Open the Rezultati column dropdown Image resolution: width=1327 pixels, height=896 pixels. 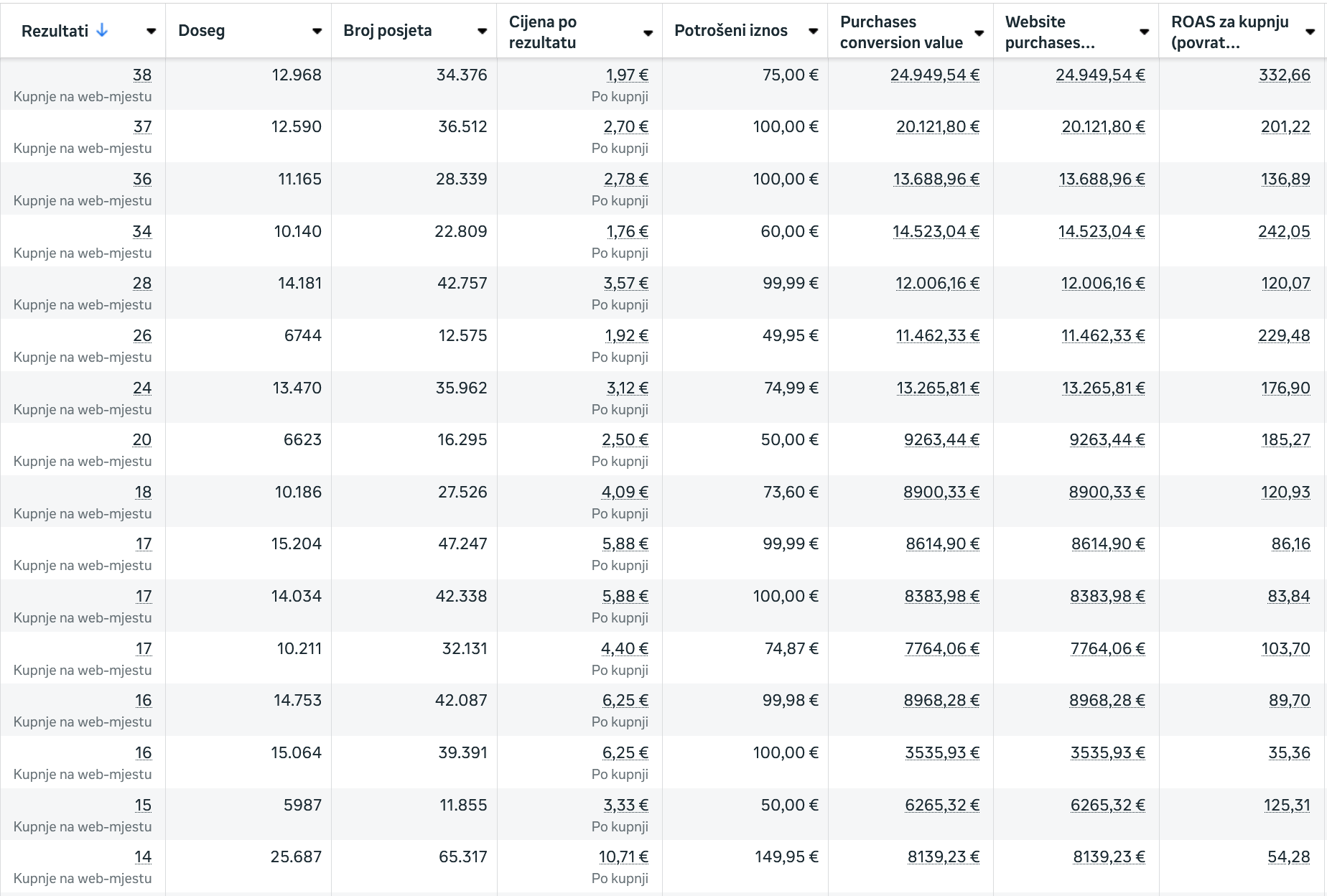coord(151,31)
